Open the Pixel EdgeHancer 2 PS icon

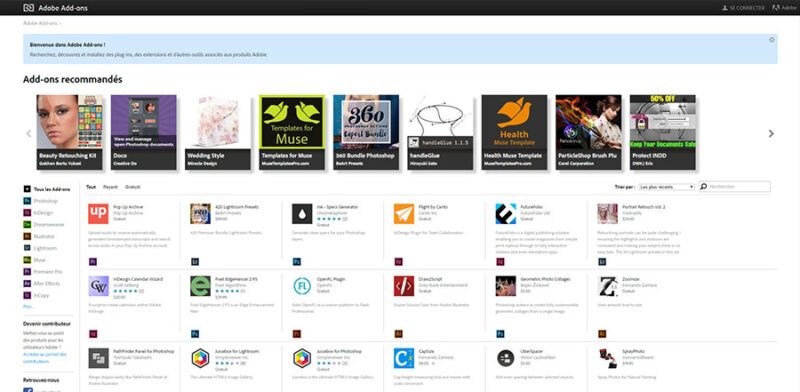(200, 286)
